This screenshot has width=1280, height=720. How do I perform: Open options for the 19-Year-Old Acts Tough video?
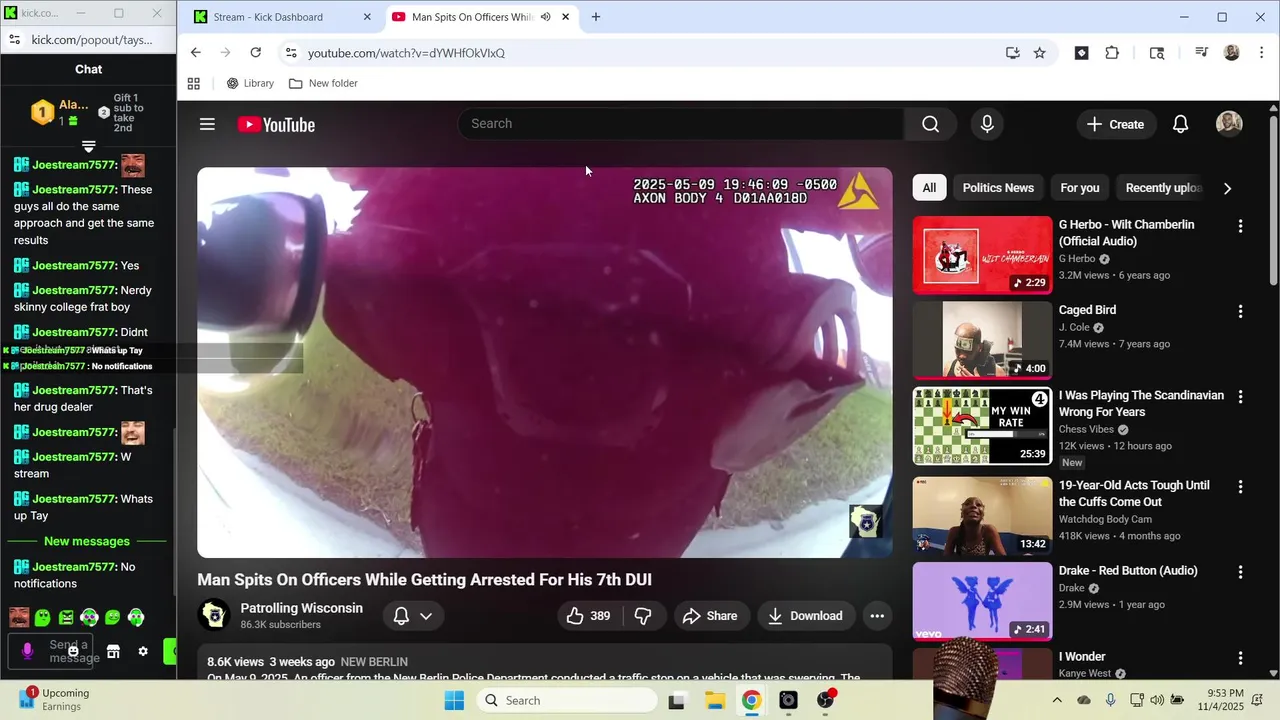[x=1240, y=487]
